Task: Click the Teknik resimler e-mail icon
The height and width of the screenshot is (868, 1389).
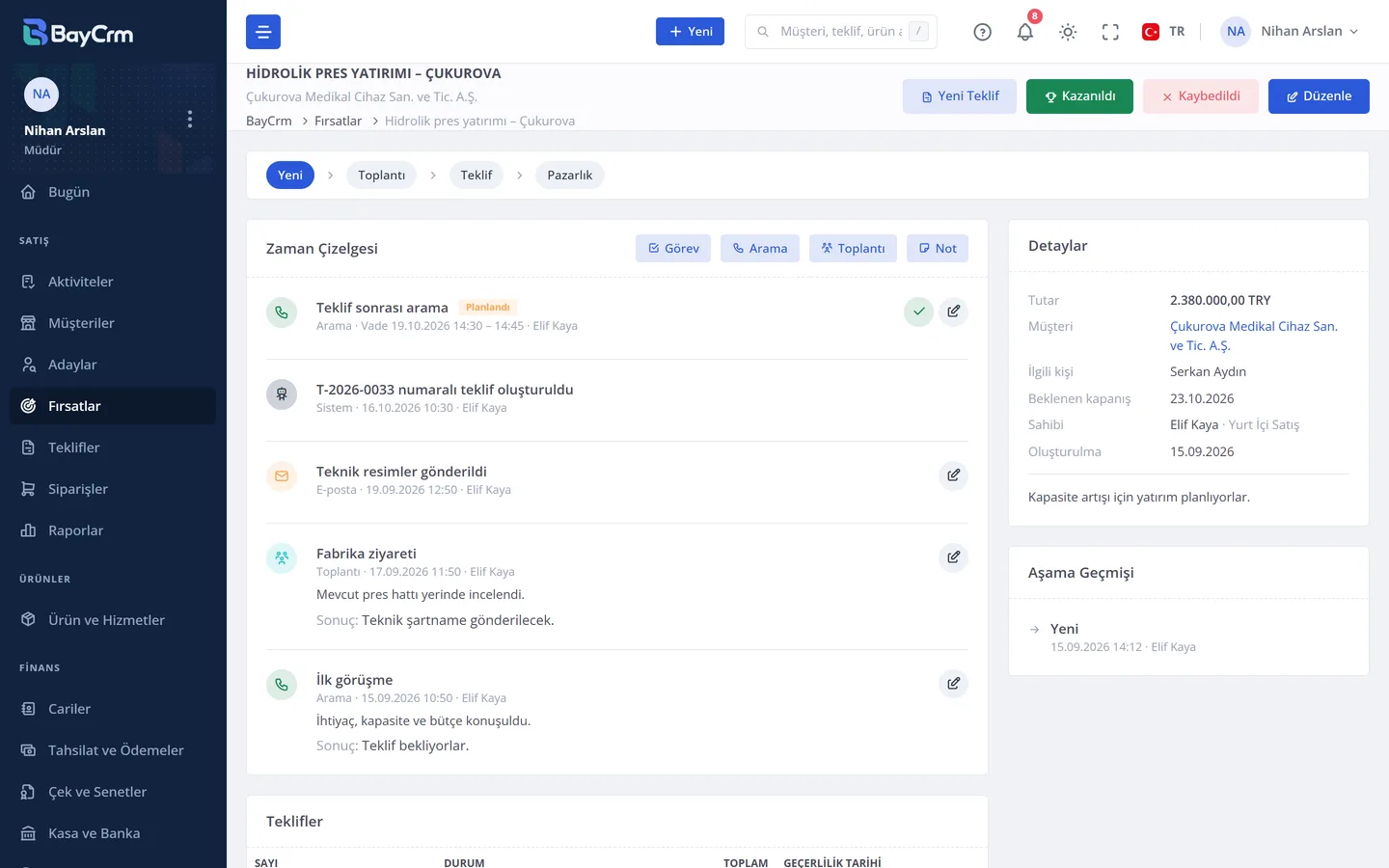Action: (282, 476)
